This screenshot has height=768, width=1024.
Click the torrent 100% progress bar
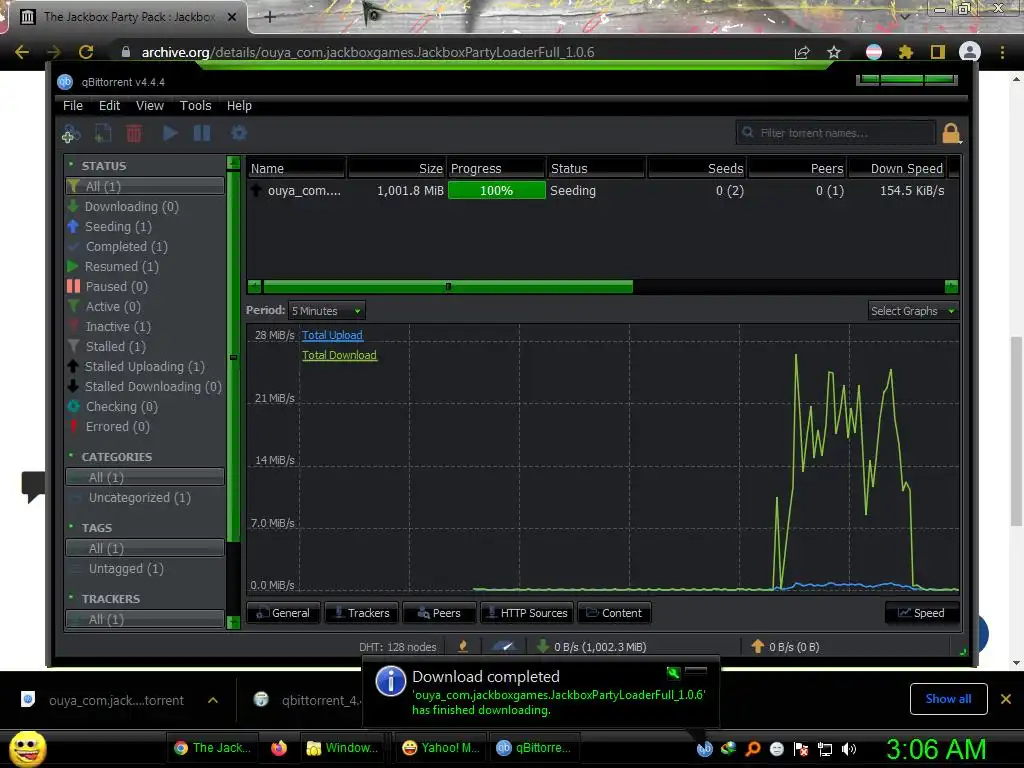pyautogui.click(x=496, y=191)
